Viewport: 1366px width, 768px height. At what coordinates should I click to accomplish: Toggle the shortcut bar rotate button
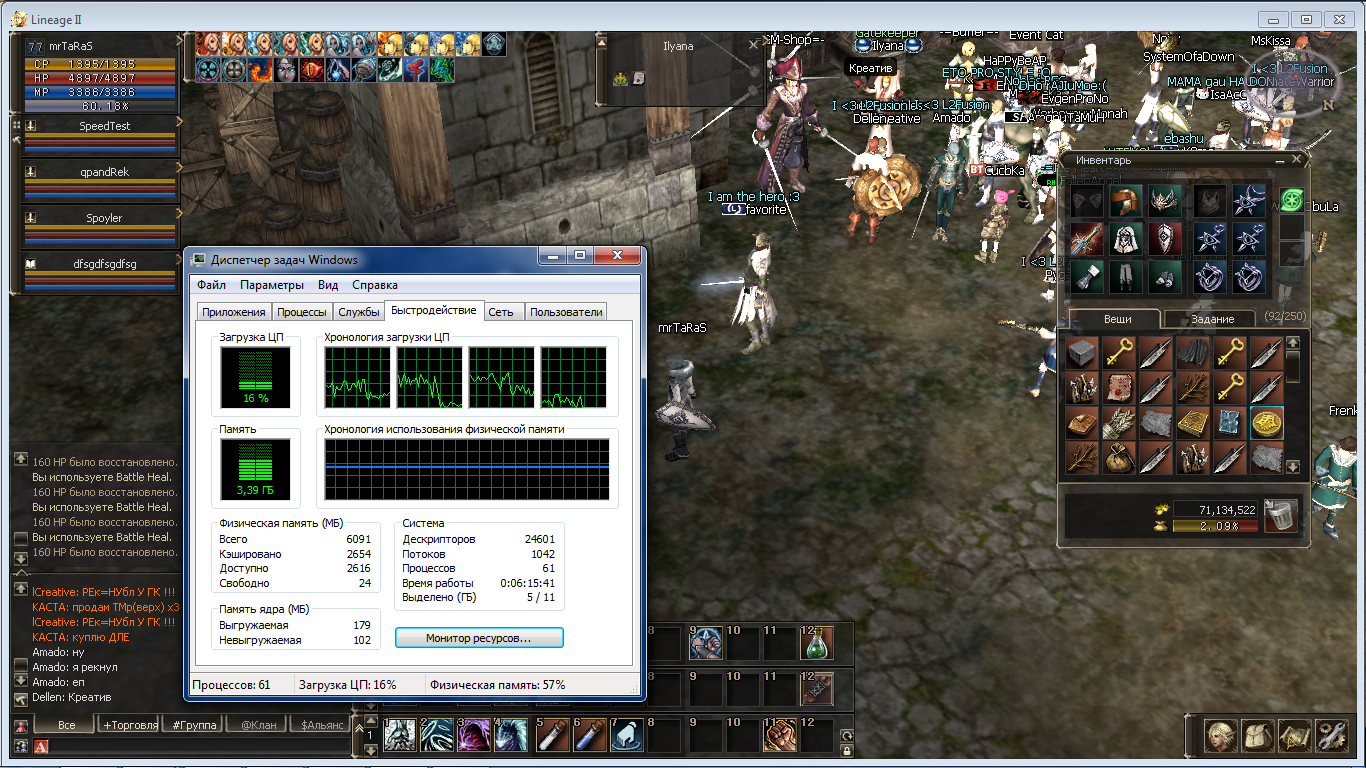[847, 736]
